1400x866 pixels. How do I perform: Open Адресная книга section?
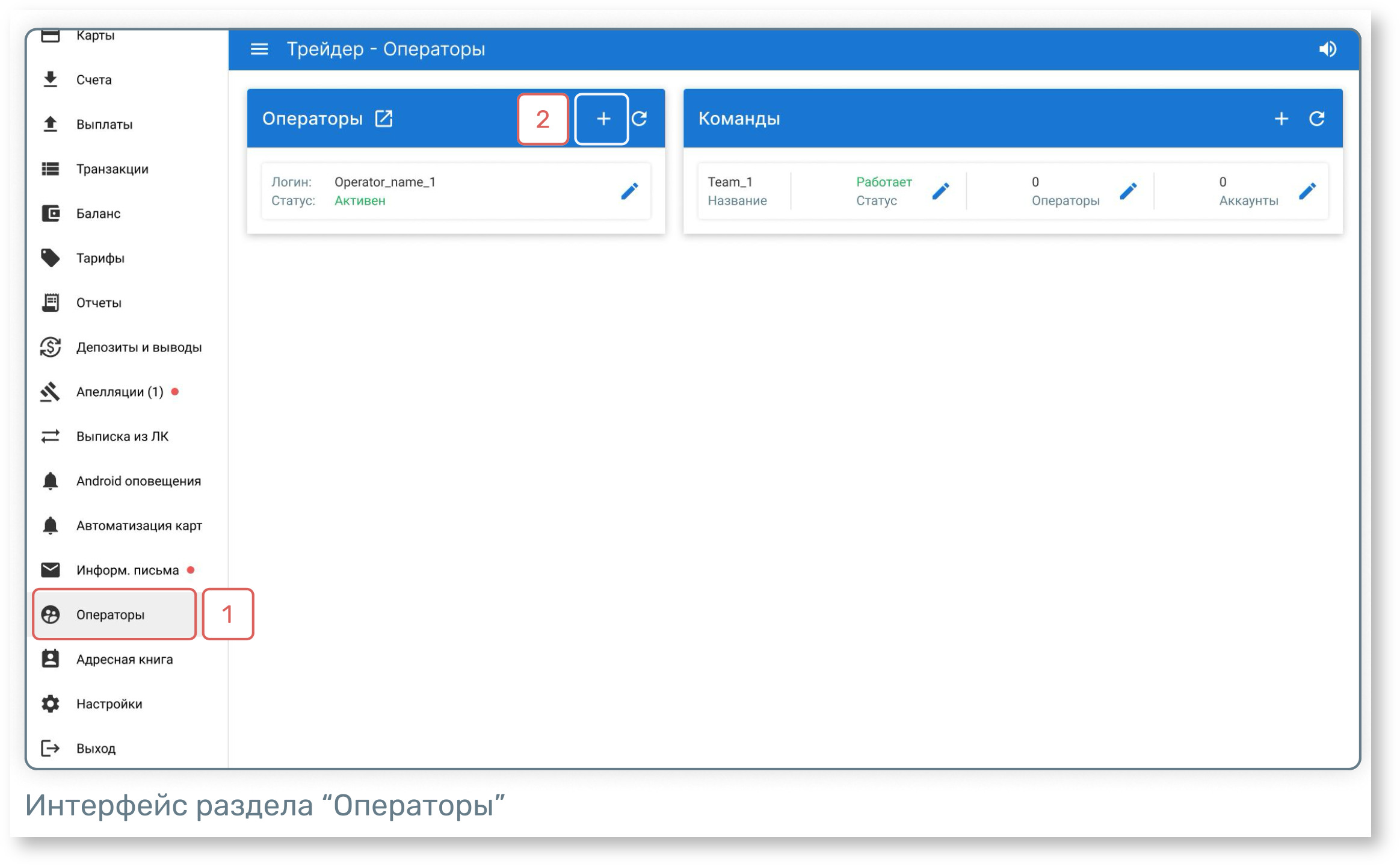tap(124, 659)
